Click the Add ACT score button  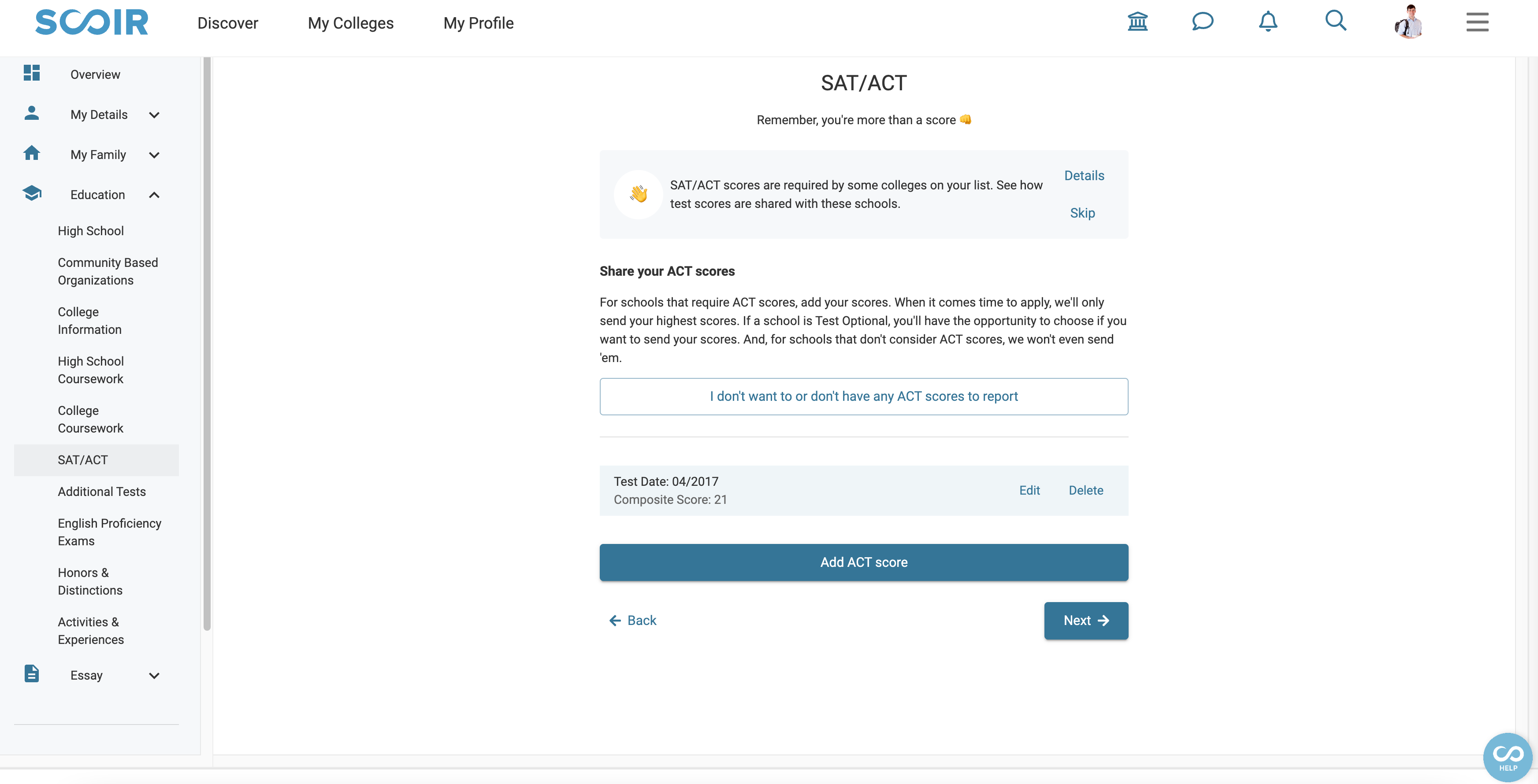coord(863,562)
